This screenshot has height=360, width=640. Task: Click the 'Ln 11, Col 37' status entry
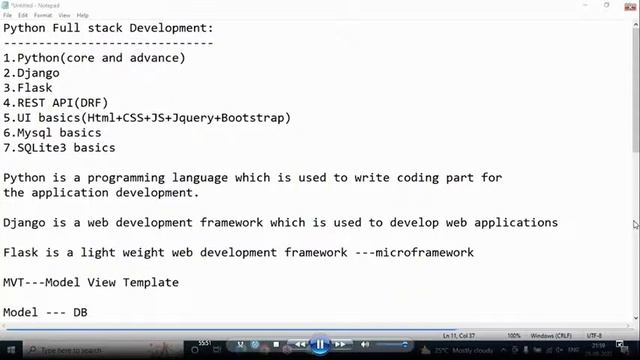coord(459,336)
